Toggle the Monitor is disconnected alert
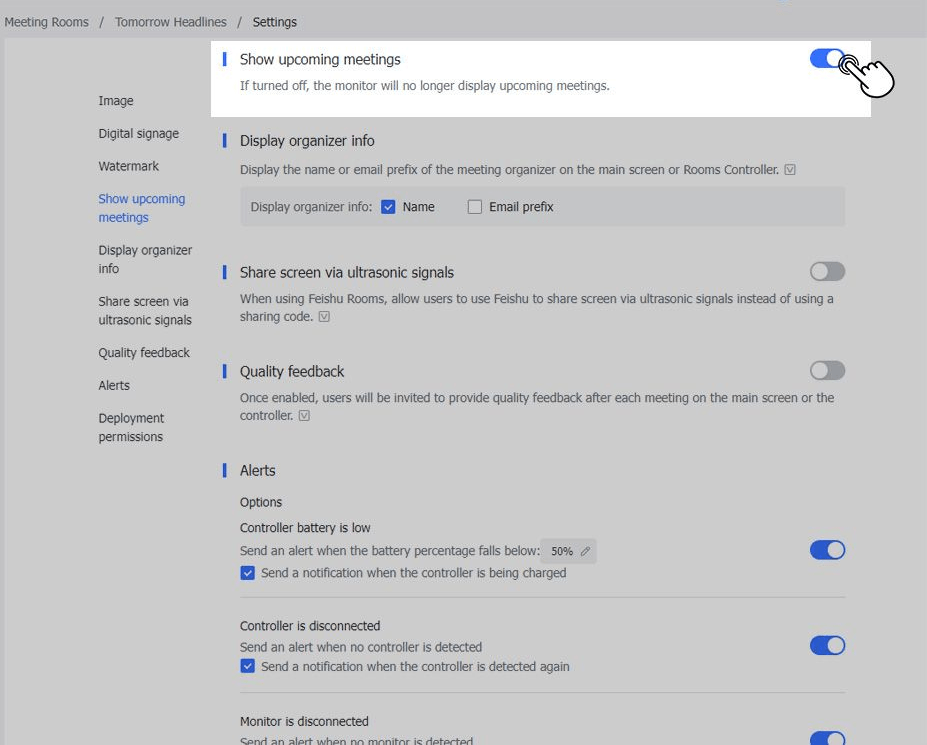Screen dimensions: 927x745 (x=826, y=738)
